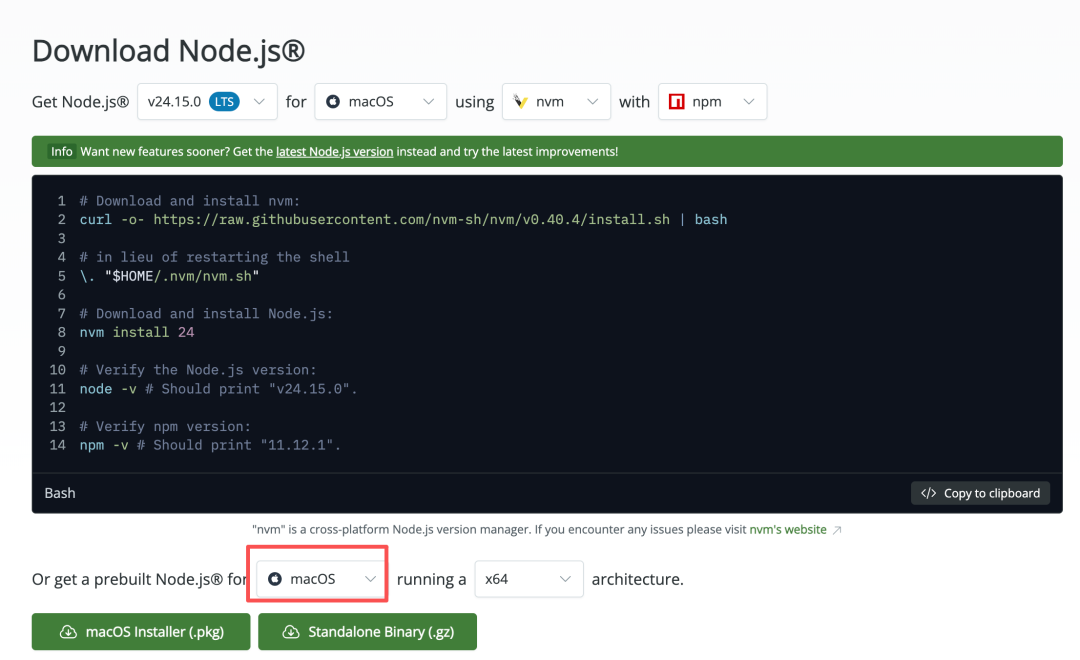Open the x64 architecture dropdown
The image size is (1080, 660).
(528, 579)
